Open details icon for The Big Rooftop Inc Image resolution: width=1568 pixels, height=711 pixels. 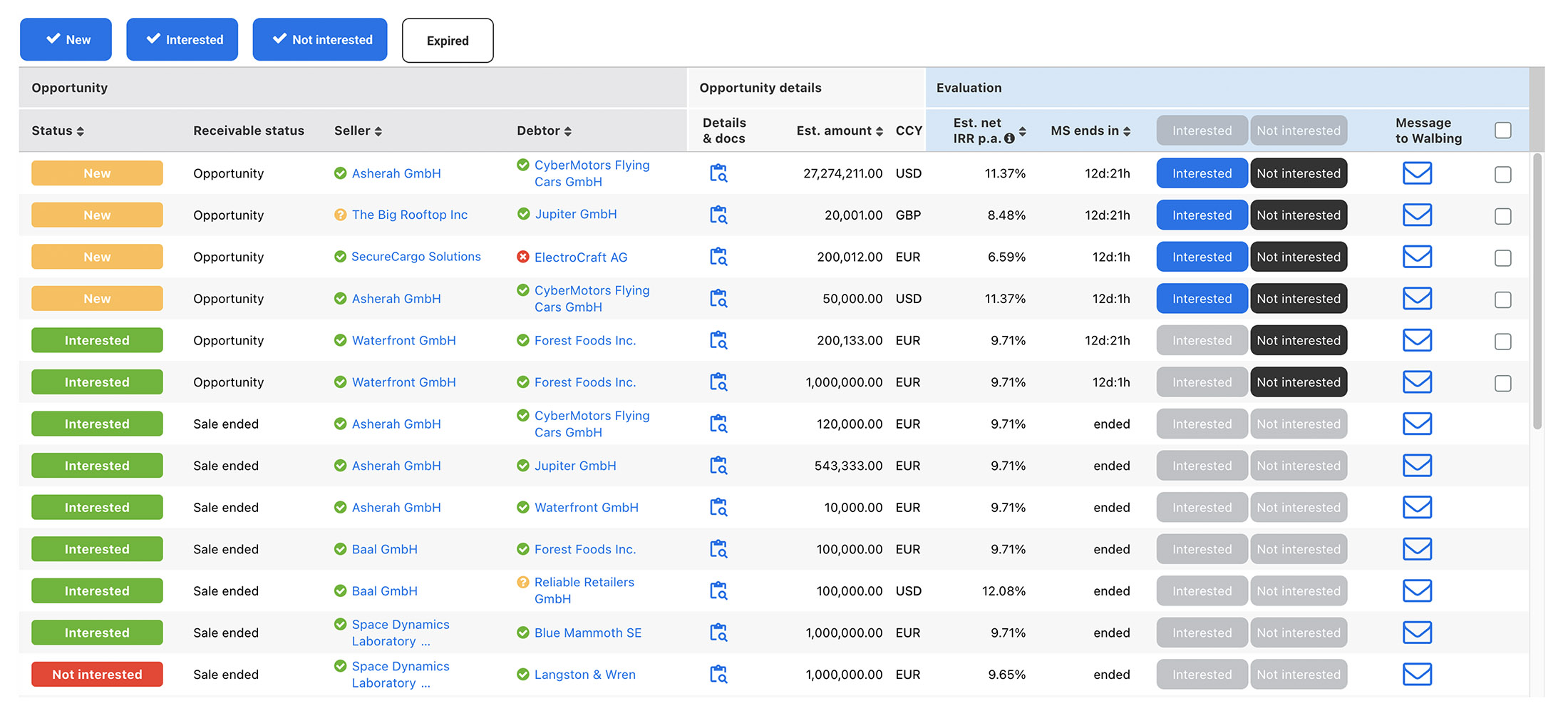pos(718,215)
